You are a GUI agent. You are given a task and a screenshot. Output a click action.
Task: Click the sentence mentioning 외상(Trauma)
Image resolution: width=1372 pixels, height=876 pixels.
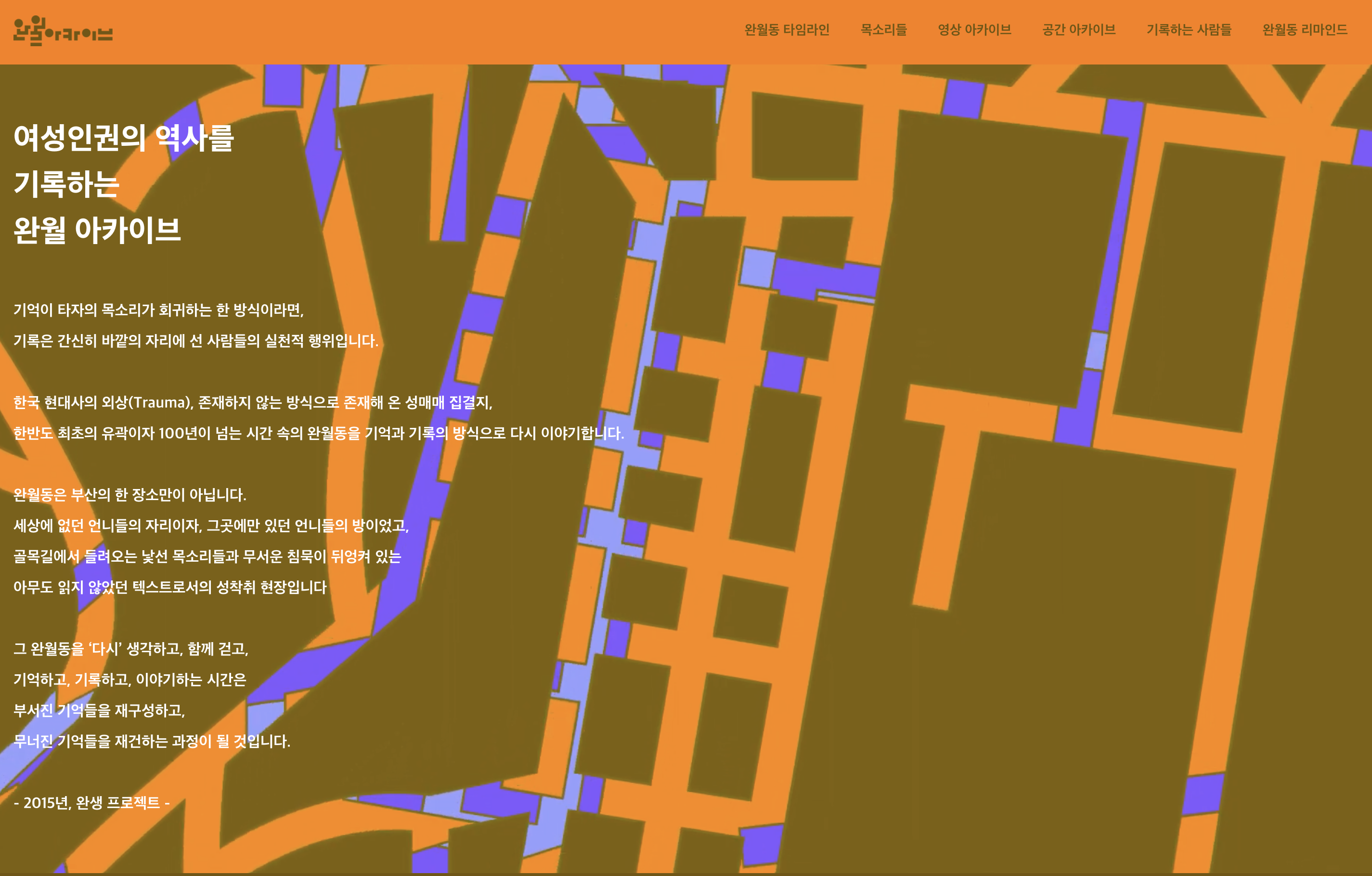pyautogui.click(x=252, y=402)
